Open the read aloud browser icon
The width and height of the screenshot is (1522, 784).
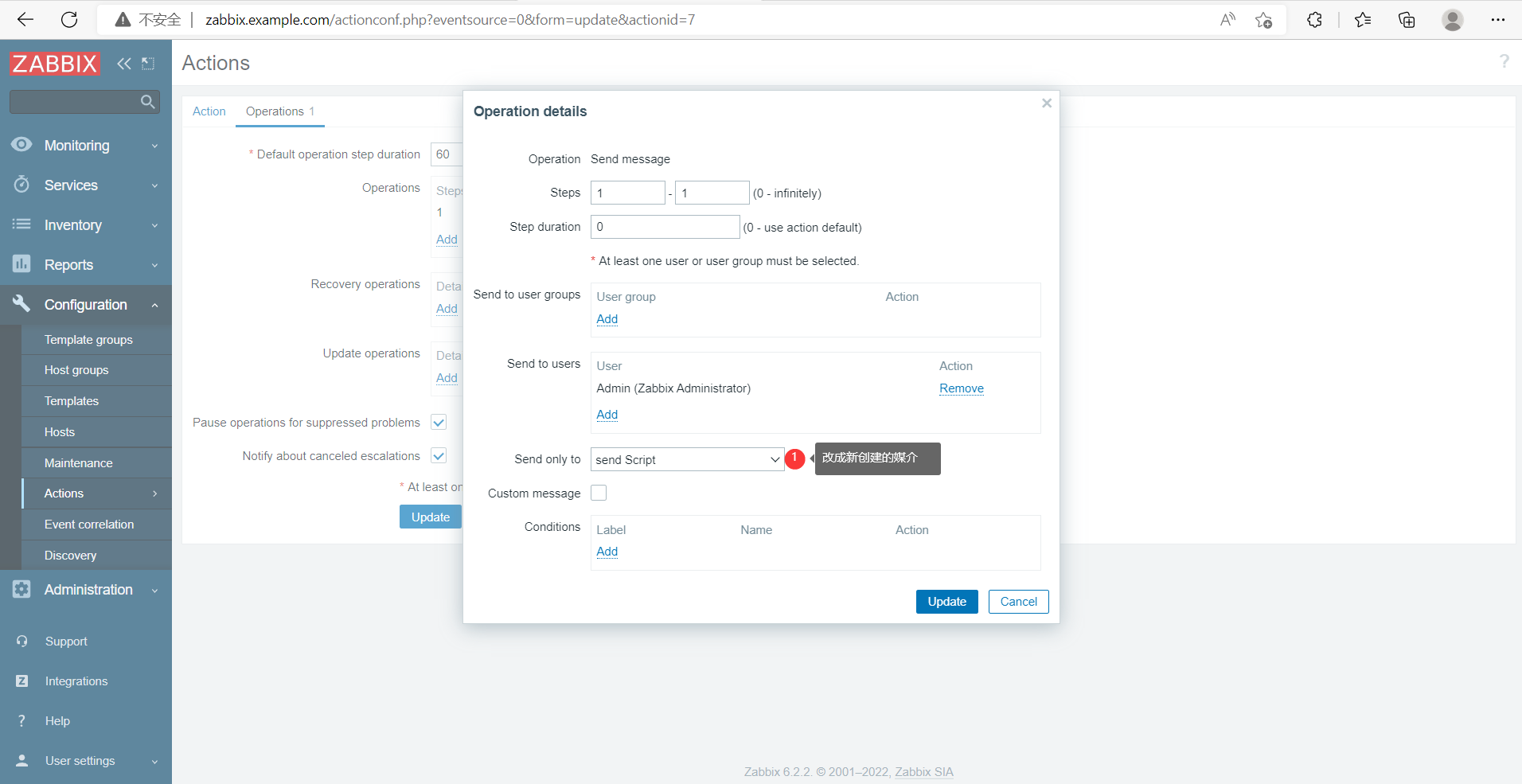[1227, 20]
